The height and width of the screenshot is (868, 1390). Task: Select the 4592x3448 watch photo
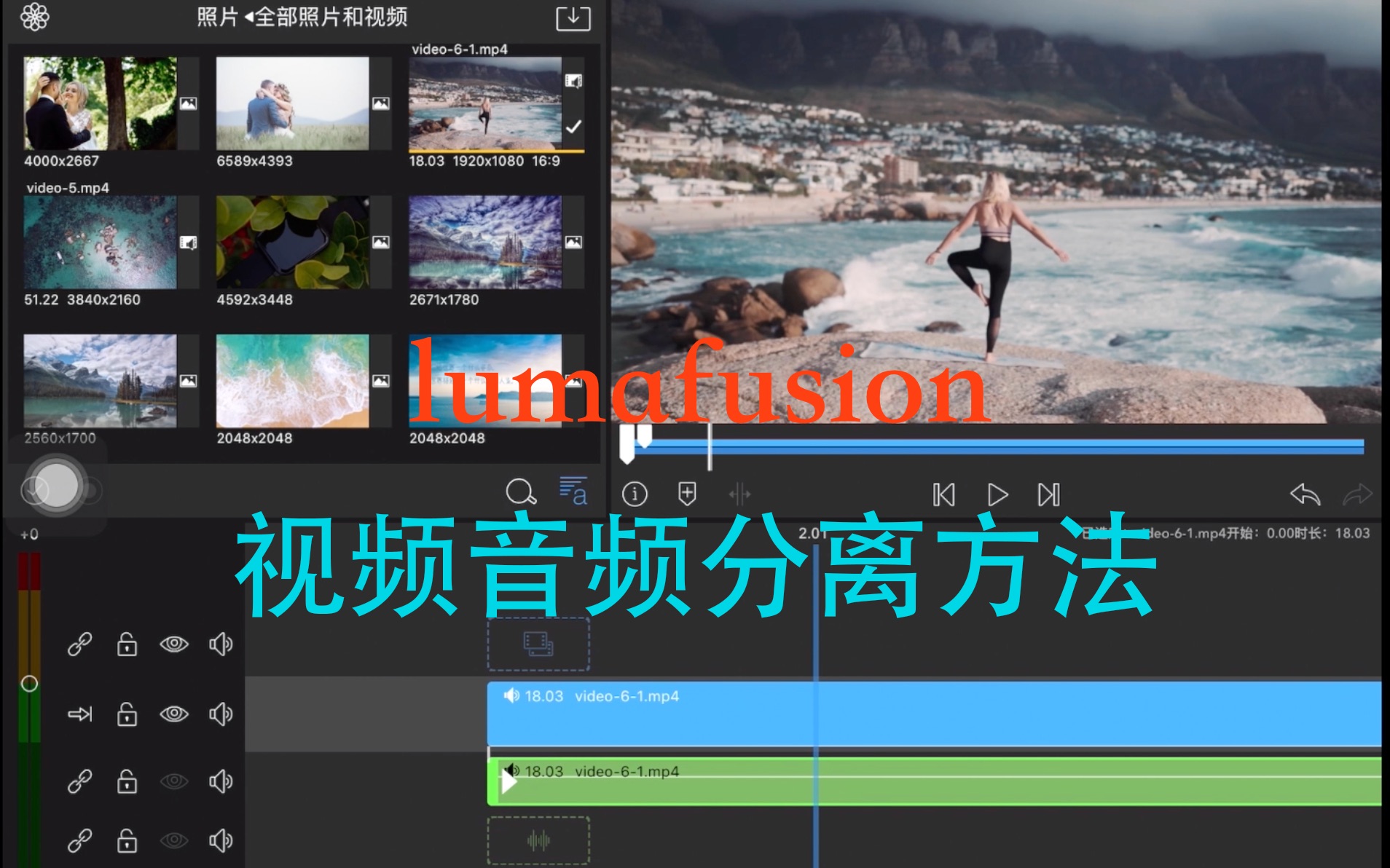click(292, 242)
